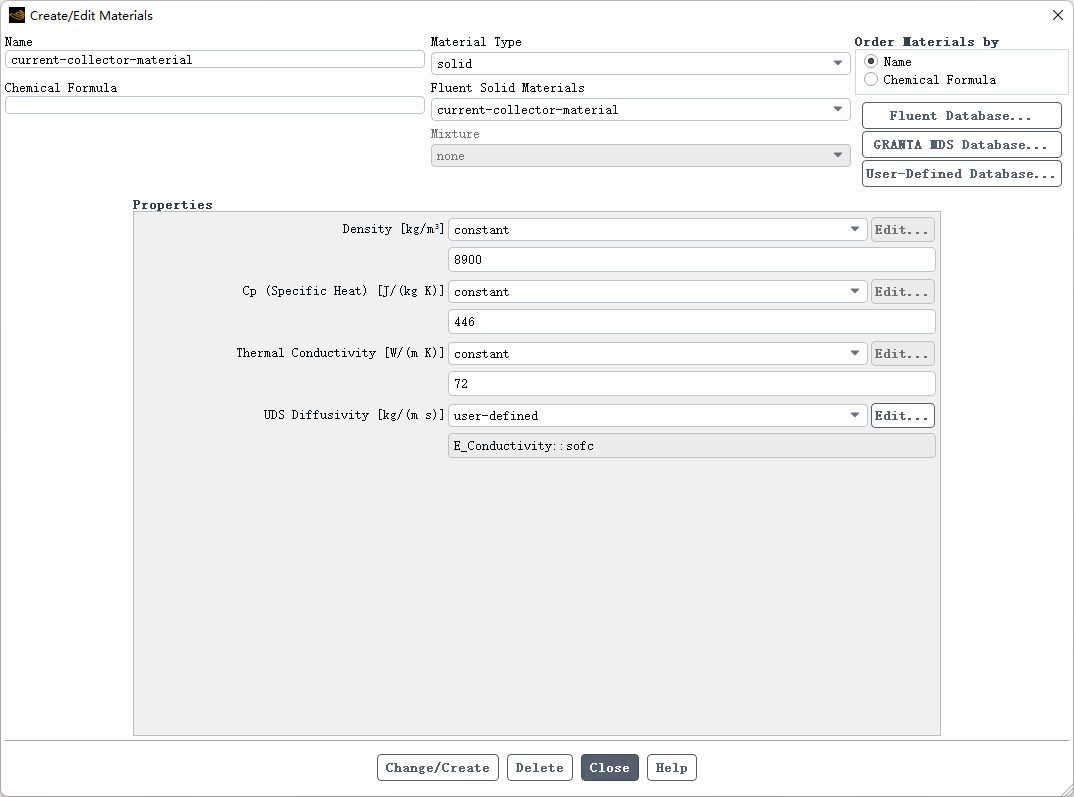Click the Change/Create button
Screen dimensions: 1074x797
pyautogui.click(x=438, y=768)
